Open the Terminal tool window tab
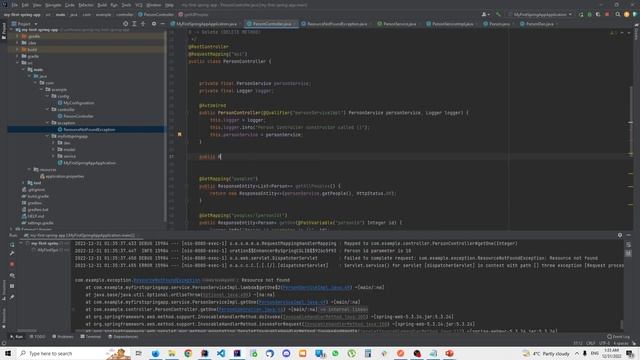Image resolution: width=640 pixels, height=360 pixels. point(91,337)
